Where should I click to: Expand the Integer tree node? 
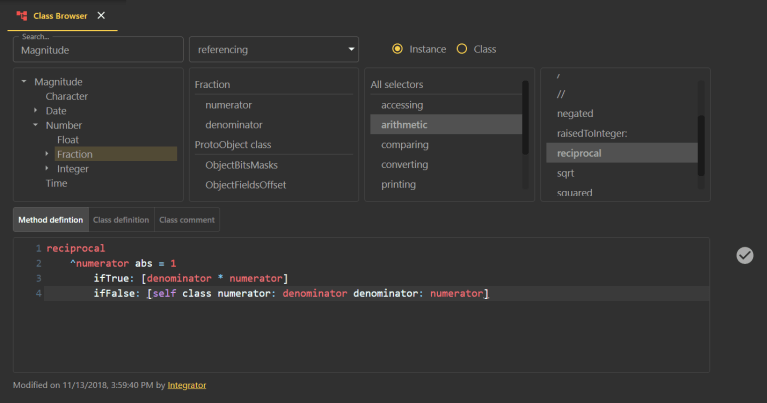pos(46,169)
